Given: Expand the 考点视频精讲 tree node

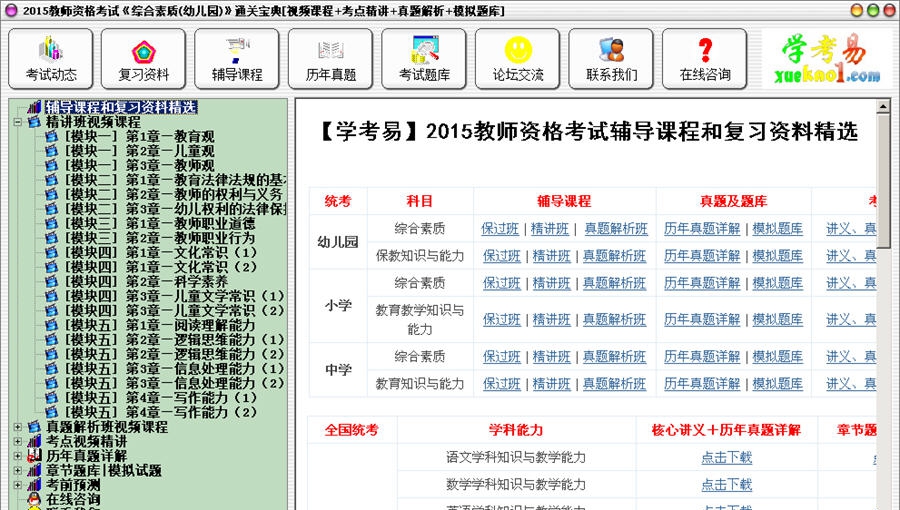Looking at the screenshot, I should (x=19, y=441).
